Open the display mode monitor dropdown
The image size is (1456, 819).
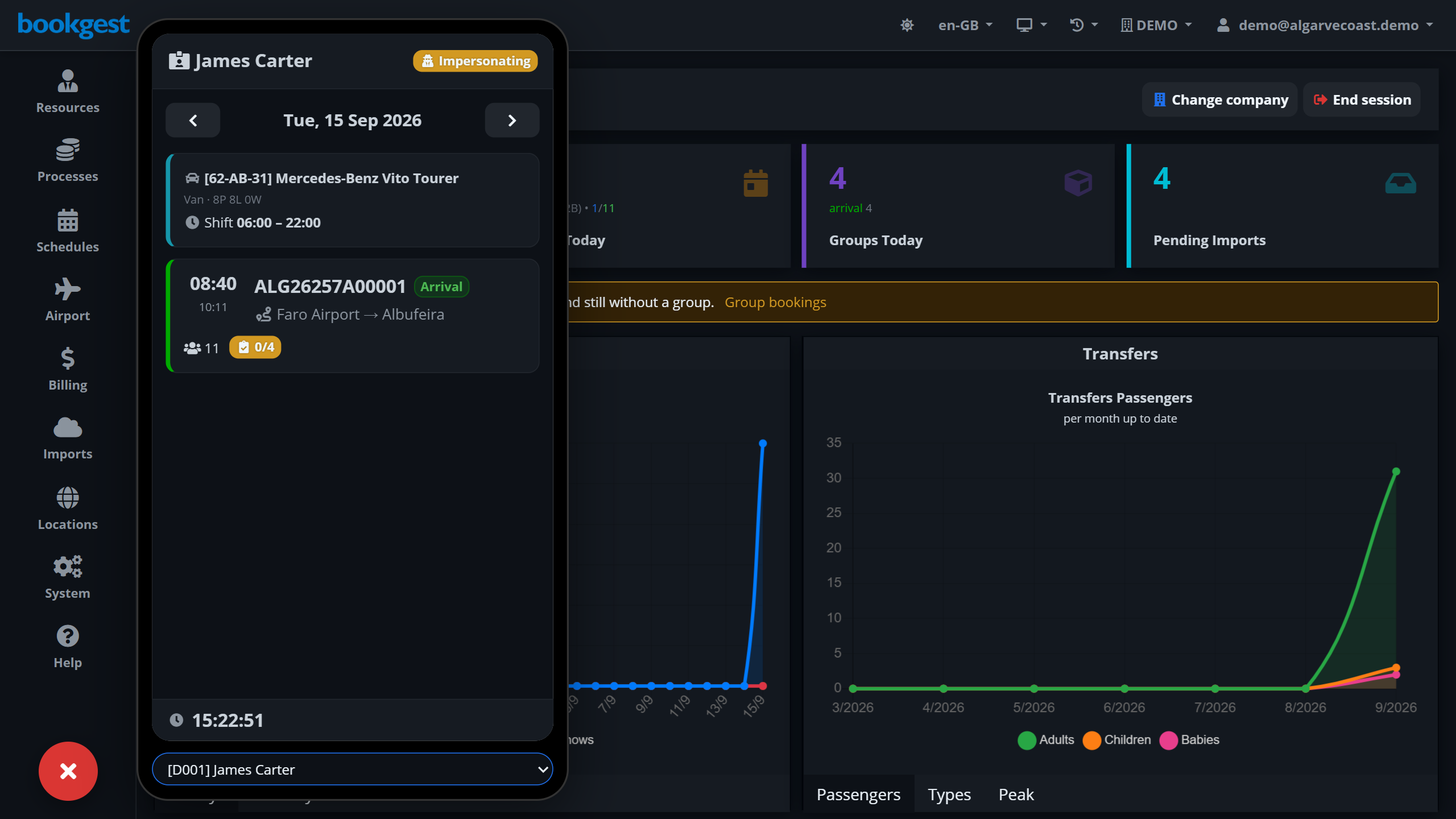(x=1032, y=25)
